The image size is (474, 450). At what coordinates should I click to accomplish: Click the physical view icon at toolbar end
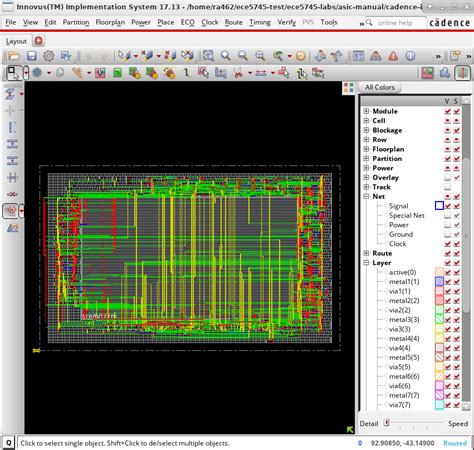pyautogui.click(x=463, y=73)
